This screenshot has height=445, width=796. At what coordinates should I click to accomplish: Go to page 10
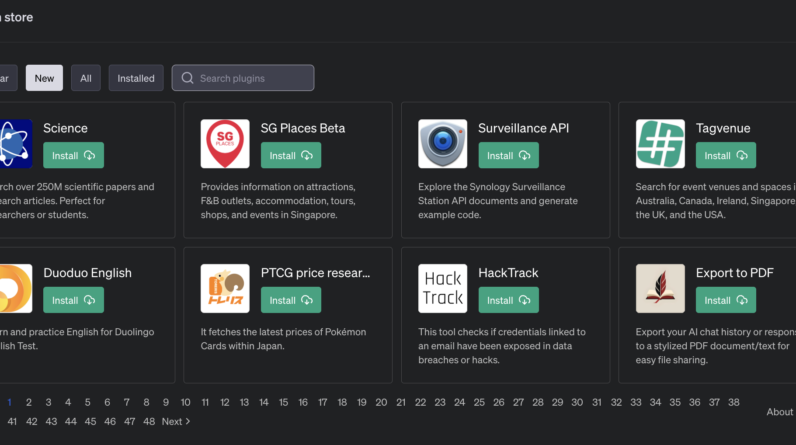pyautogui.click(x=185, y=402)
